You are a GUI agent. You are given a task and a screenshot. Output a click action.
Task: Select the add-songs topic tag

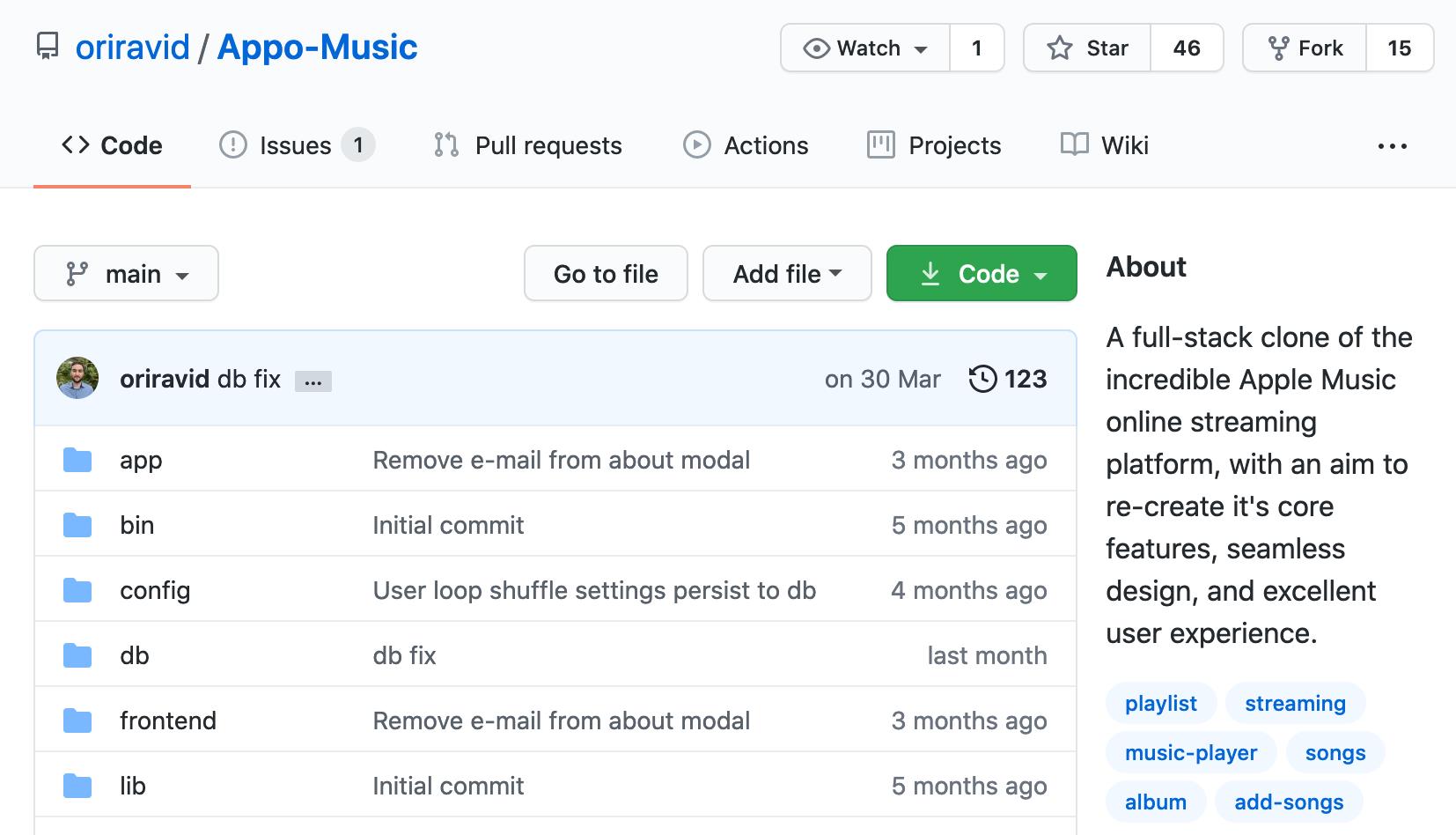pyautogui.click(x=1289, y=802)
